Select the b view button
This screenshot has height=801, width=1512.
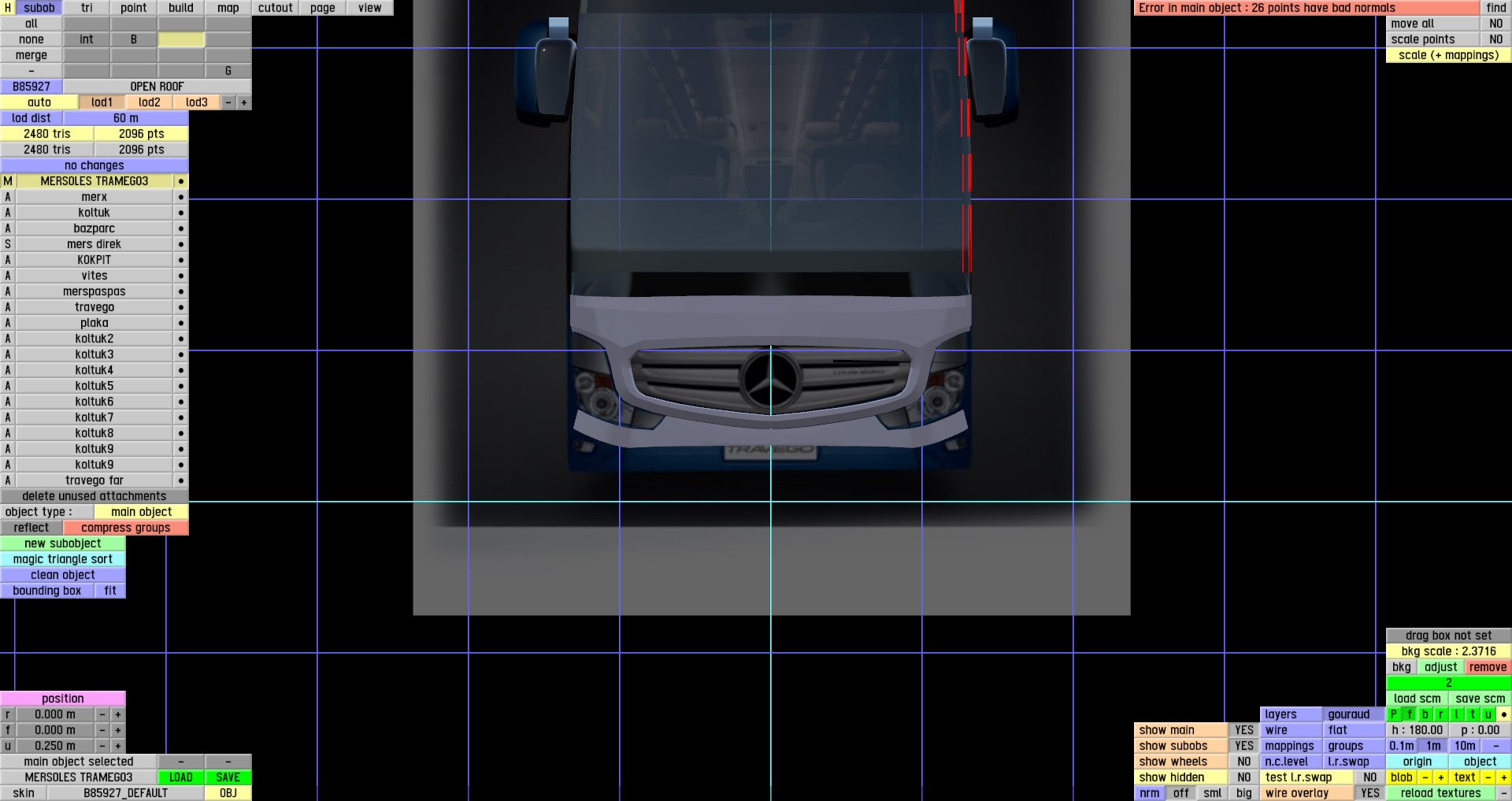click(1425, 714)
